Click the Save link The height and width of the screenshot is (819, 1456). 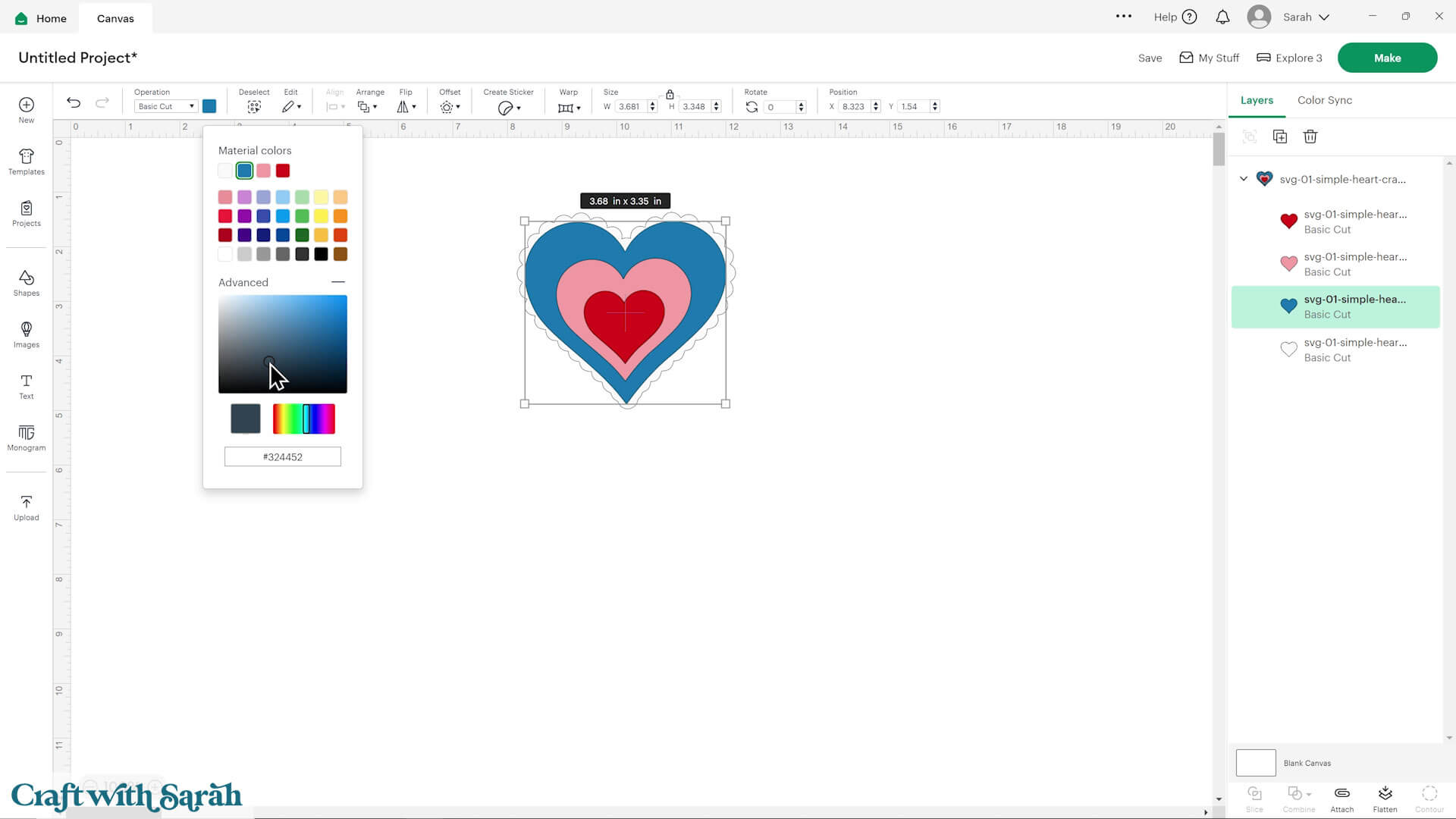click(1150, 58)
